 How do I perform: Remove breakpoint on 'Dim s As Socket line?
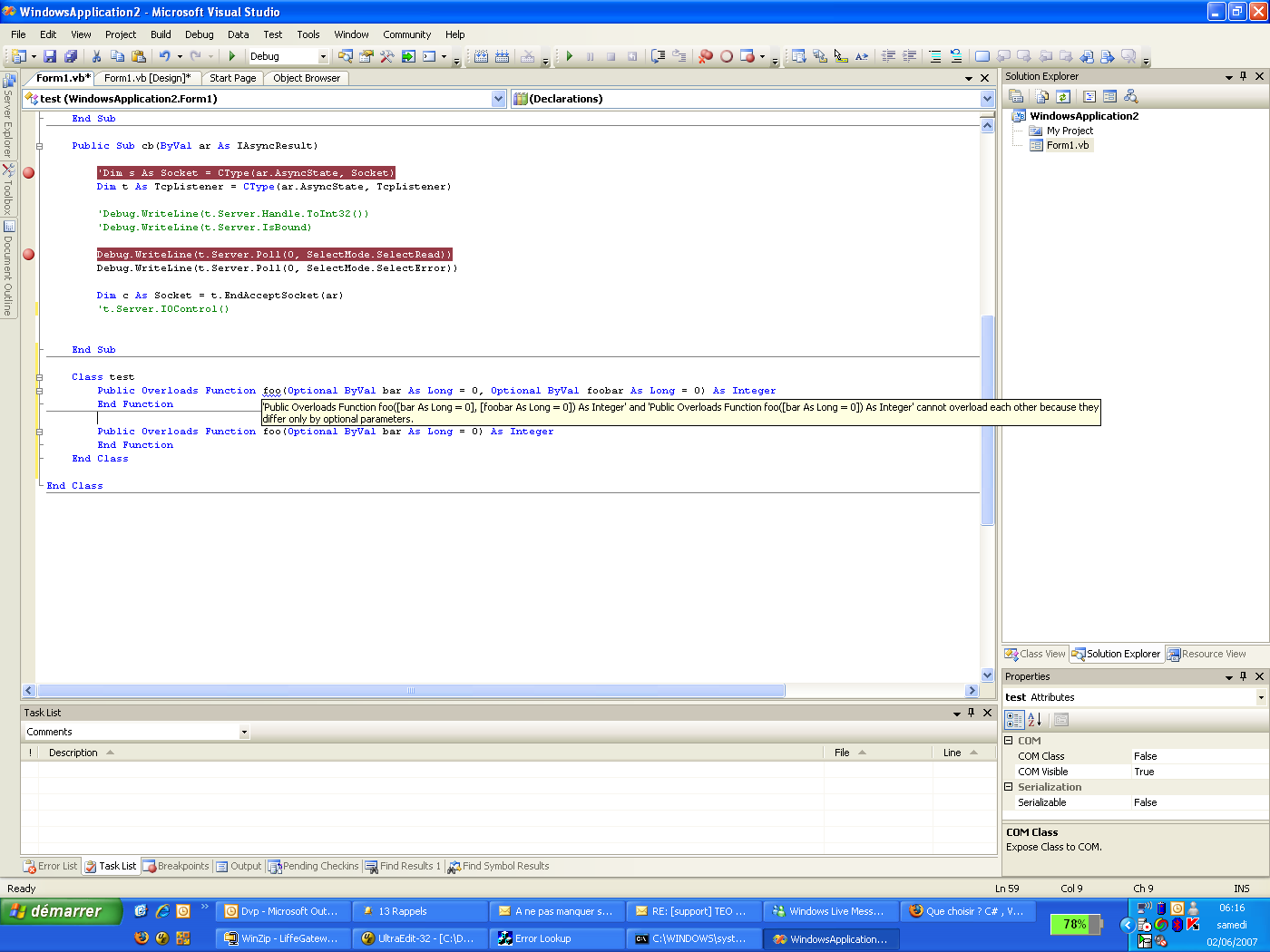click(x=28, y=173)
